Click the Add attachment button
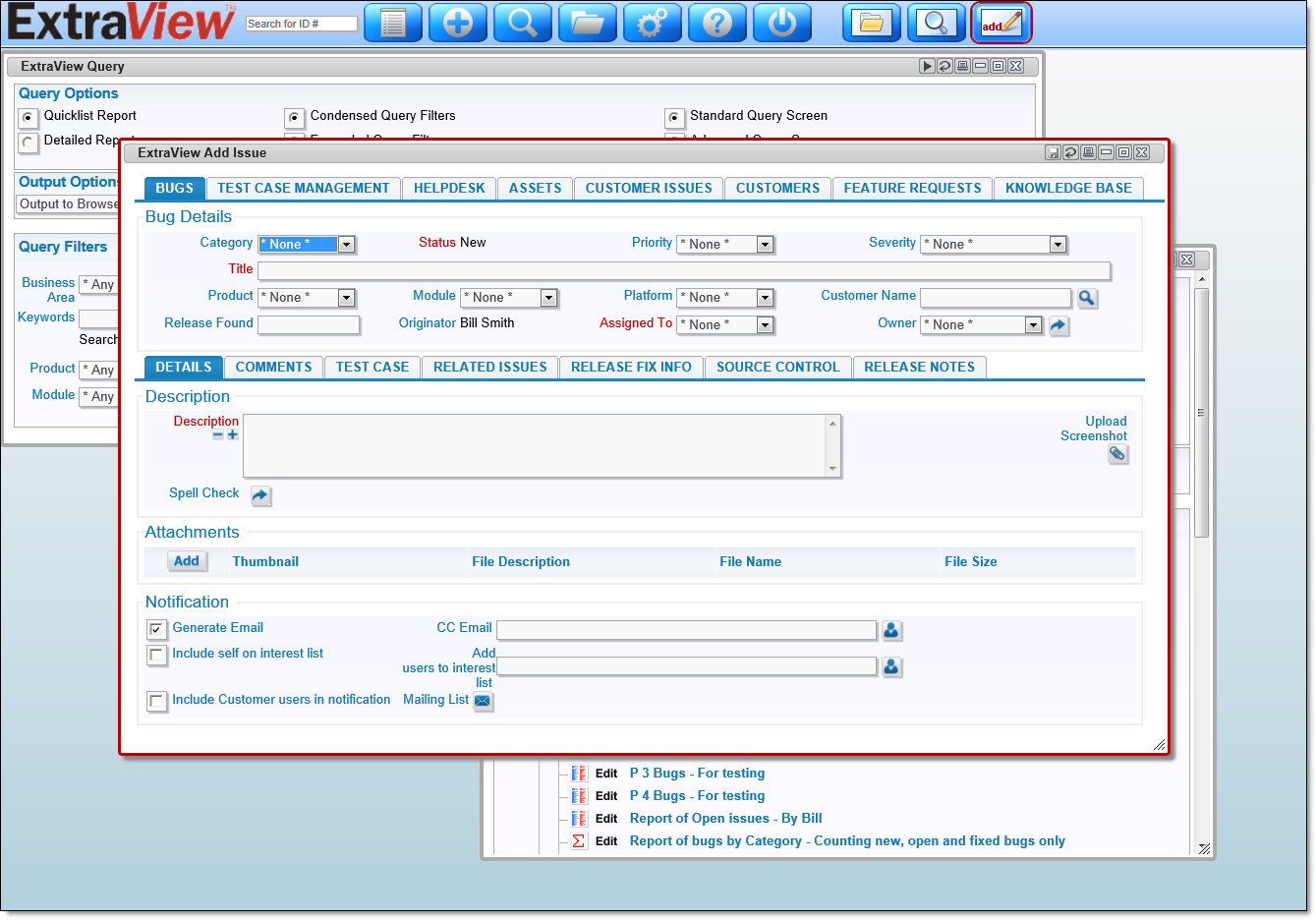This screenshot has width=1316, height=920. click(187, 561)
